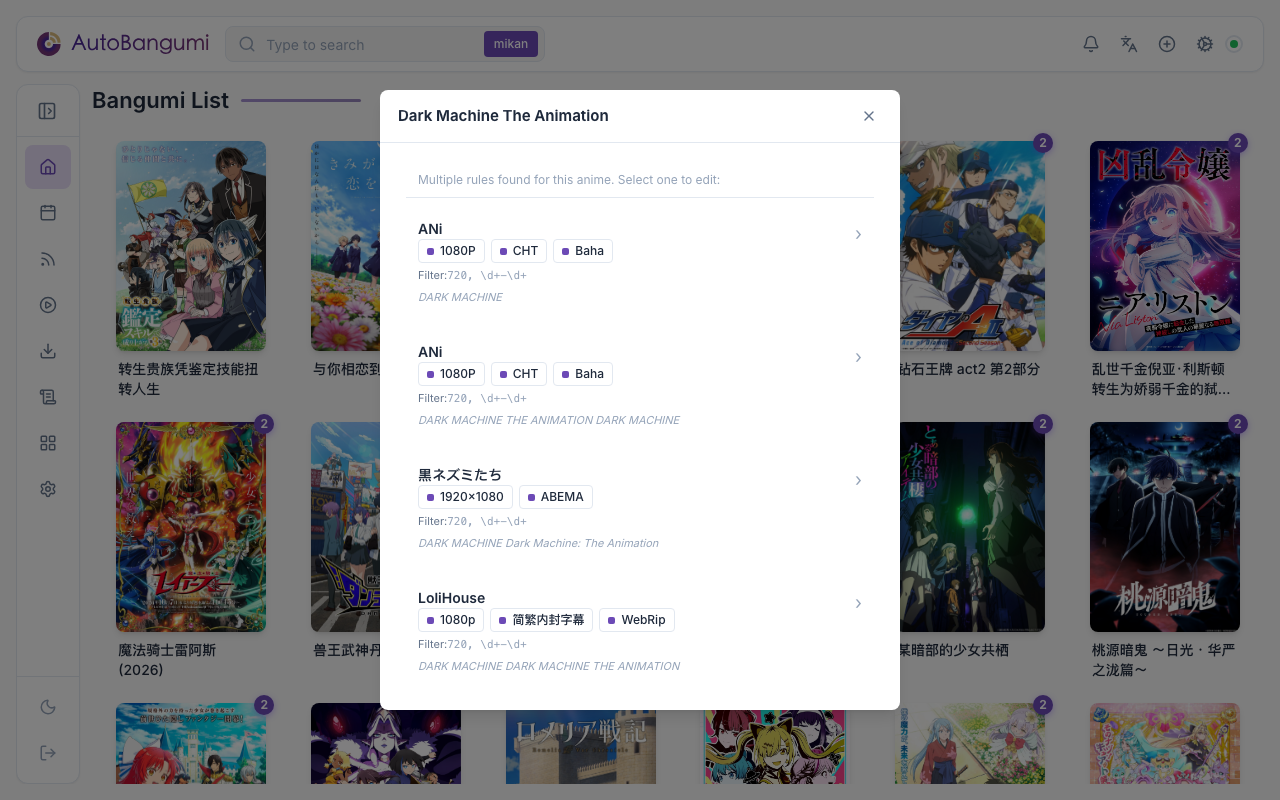Open the 钻石王牌 act2 第2部分 poster
This screenshot has width=1280, height=800.
[x=972, y=246]
